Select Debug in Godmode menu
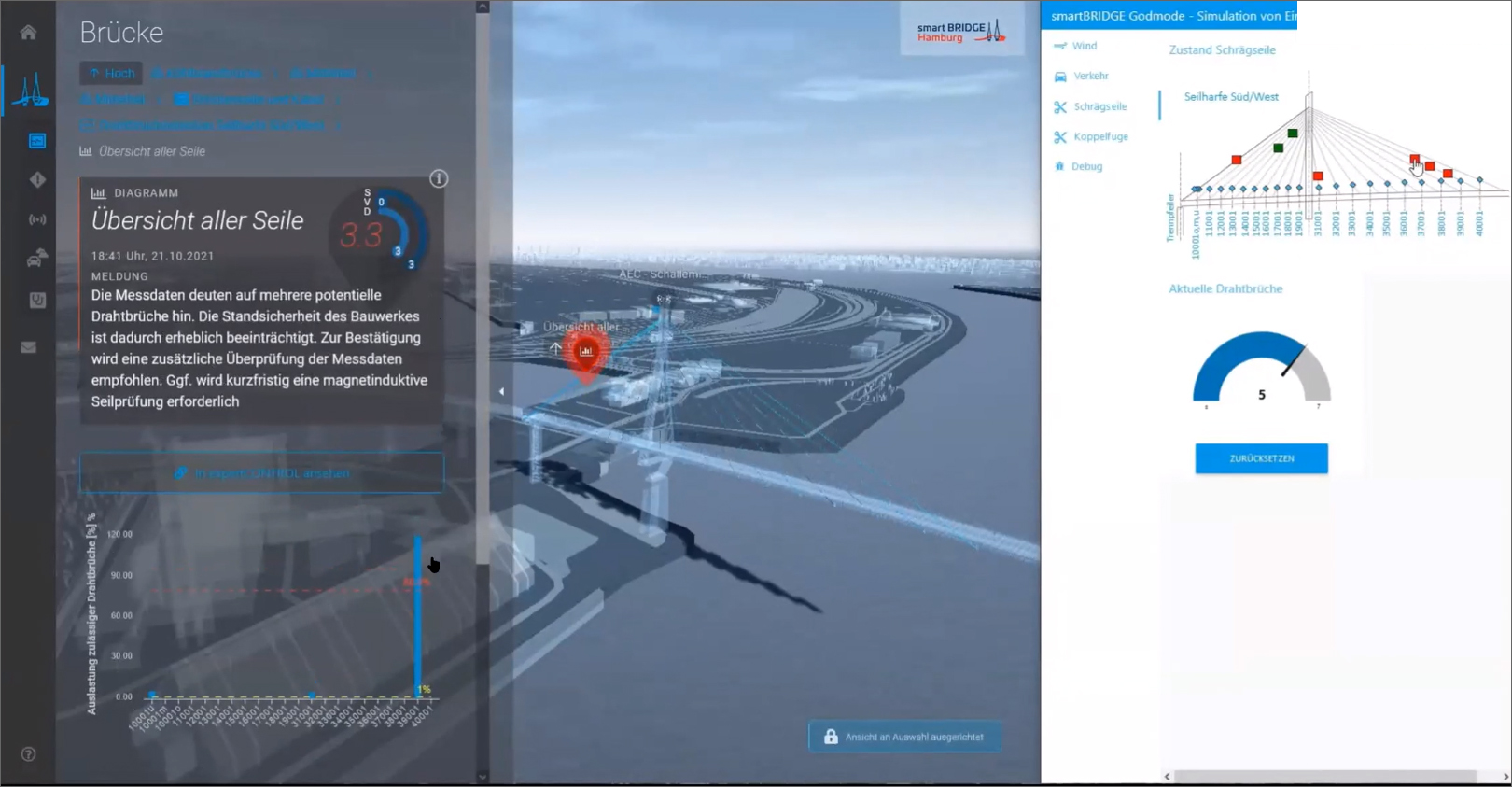This screenshot has width=1512, height=787. [1087, 166]
